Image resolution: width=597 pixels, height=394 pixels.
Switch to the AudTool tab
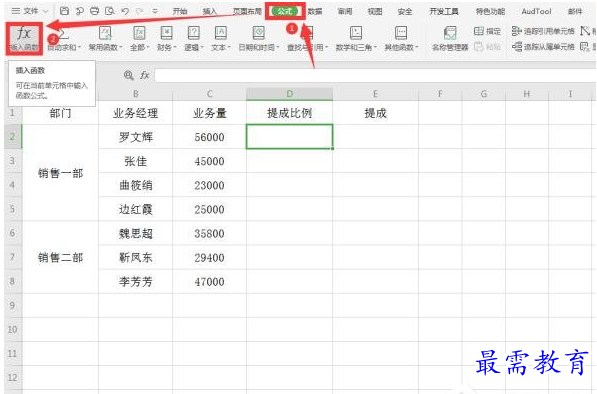536,11
